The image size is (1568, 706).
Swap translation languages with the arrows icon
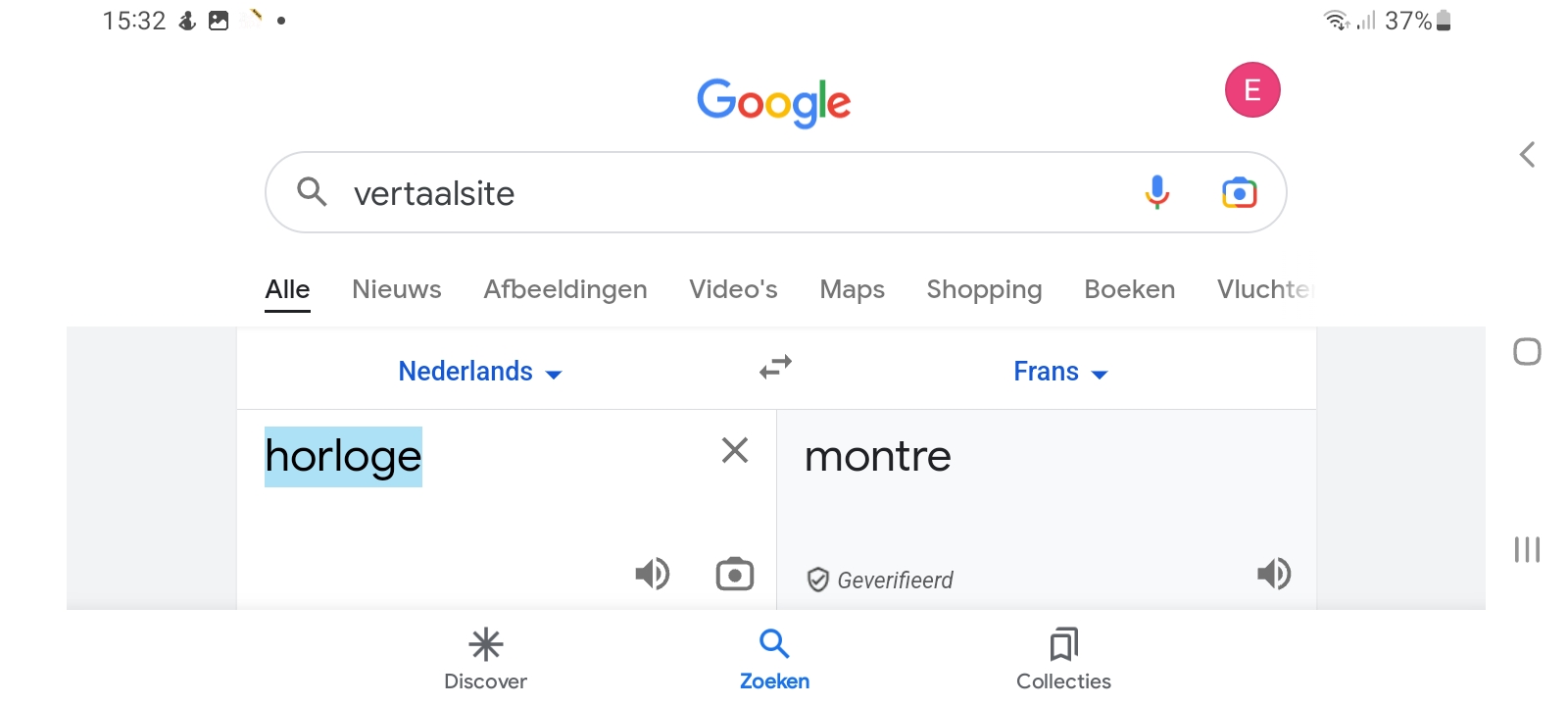(775, 368)
